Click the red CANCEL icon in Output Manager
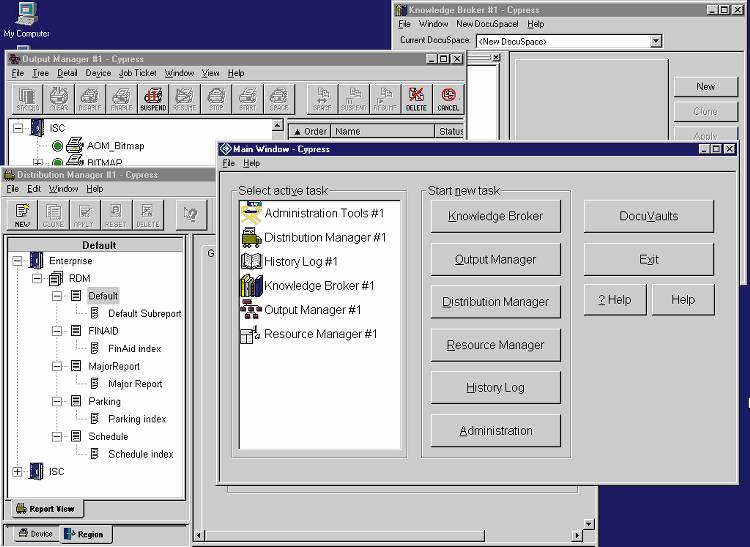Screen dimensions: 750x547 coord(448,99)
